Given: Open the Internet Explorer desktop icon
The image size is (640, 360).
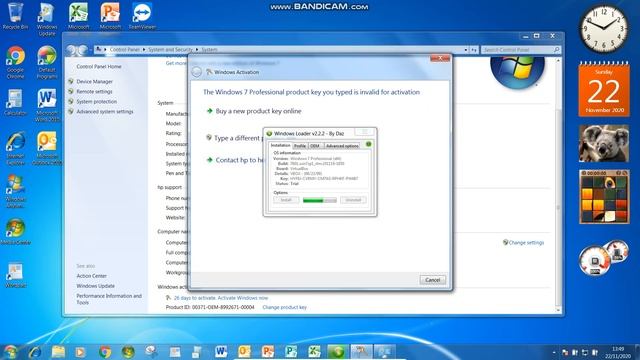Looking at the screenshot, I should [15, 149].
